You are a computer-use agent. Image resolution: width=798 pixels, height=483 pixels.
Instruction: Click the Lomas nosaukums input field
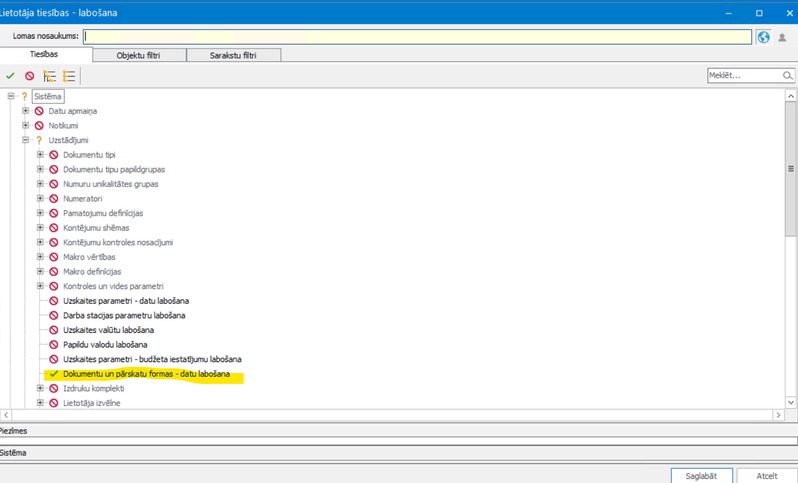(x=417, y=37)
